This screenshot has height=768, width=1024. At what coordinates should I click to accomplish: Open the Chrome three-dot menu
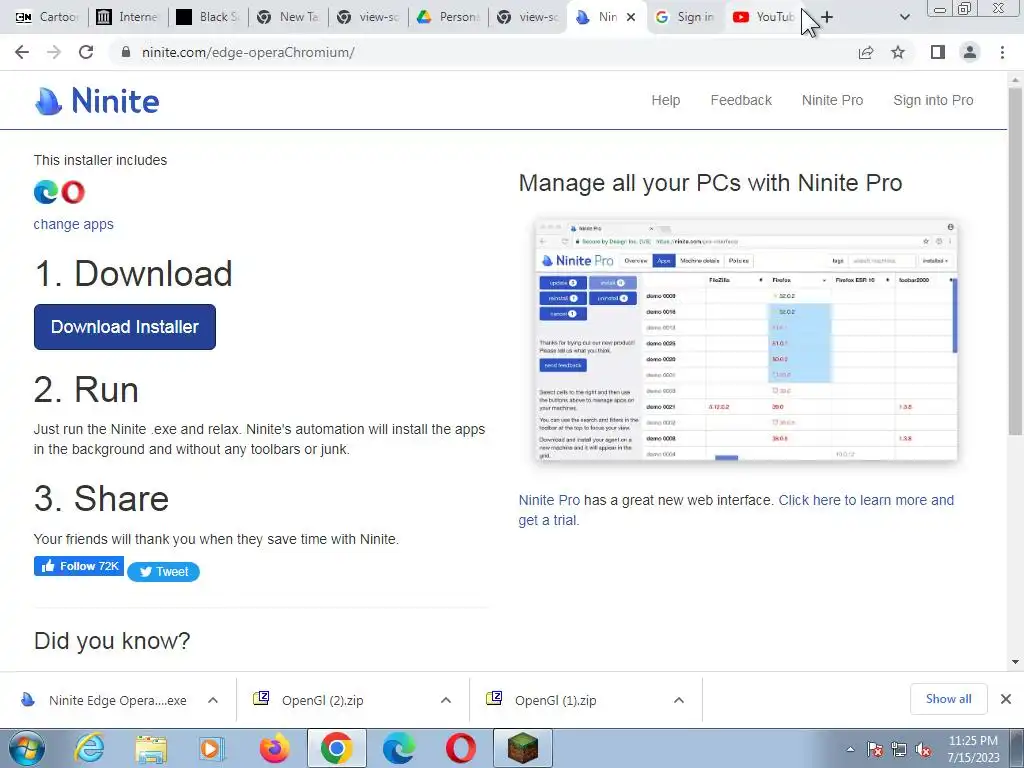[1002, 52]
